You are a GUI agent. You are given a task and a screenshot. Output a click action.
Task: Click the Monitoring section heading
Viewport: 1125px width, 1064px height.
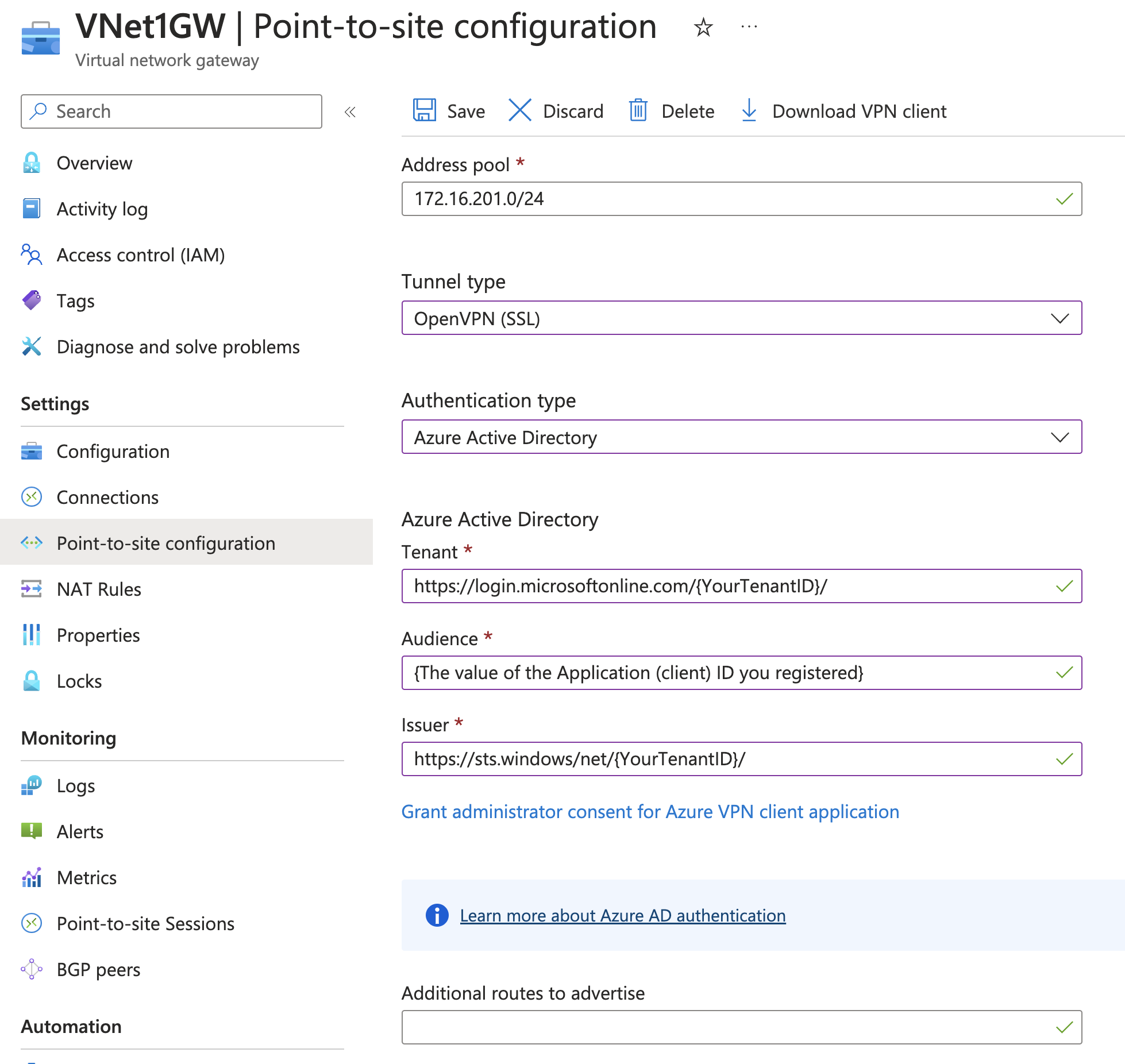68,738
